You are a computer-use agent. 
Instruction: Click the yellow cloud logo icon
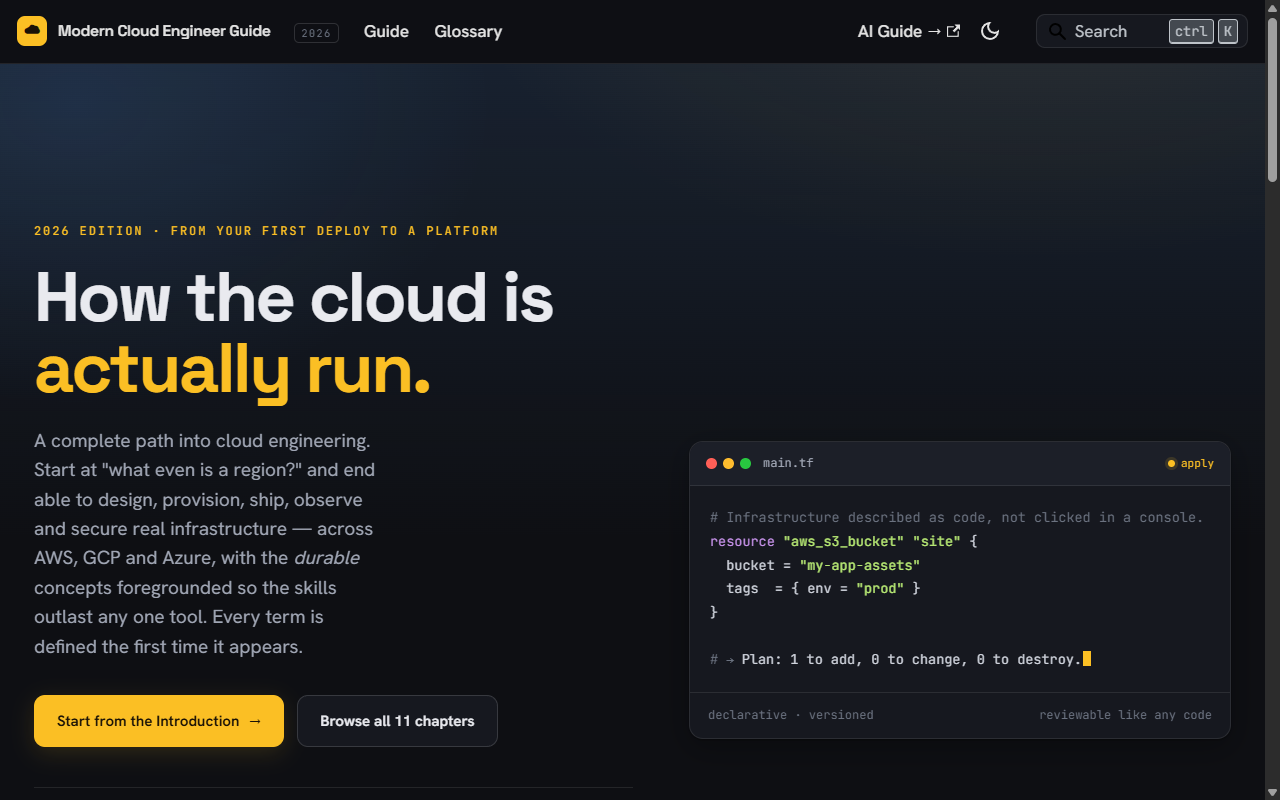coord(32,31)
